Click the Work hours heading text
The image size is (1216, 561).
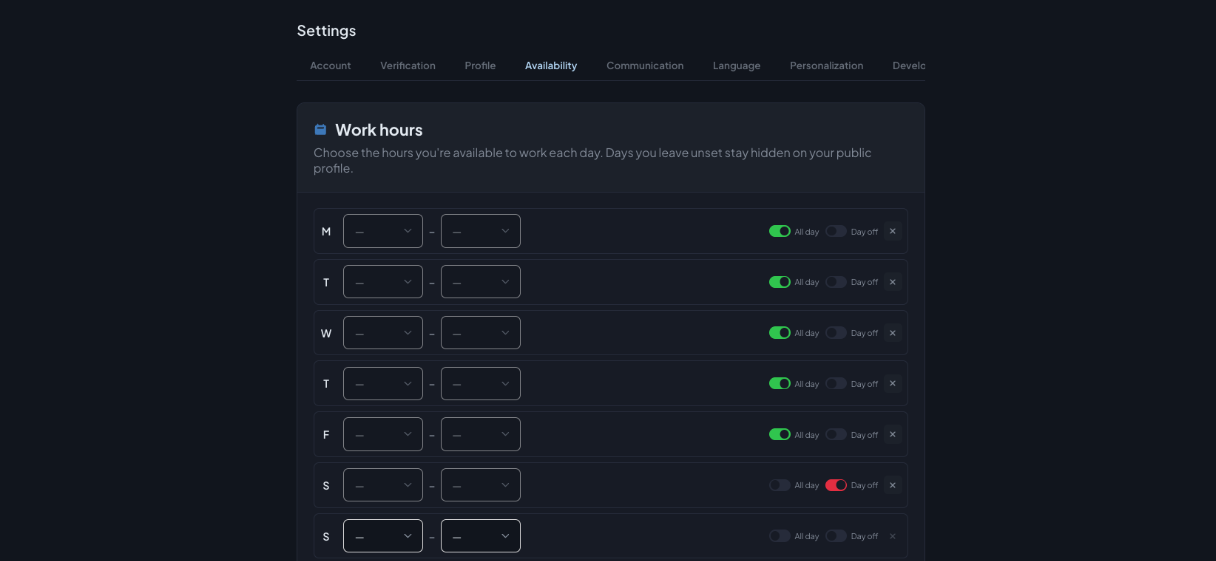pyautogui.click(x=379, y=130)
